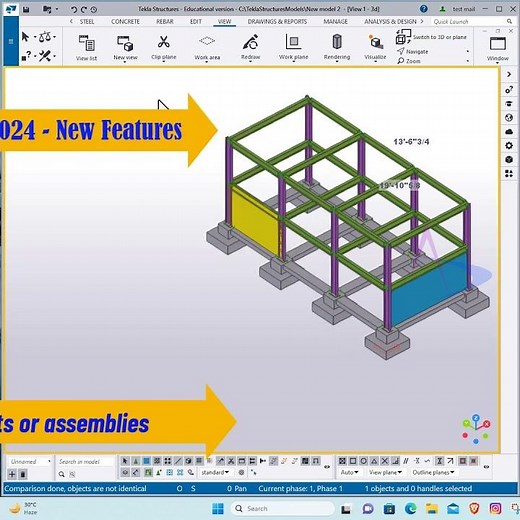
Task: Click the wrench and screwdriver tools icon
Action: coord(45,56)
